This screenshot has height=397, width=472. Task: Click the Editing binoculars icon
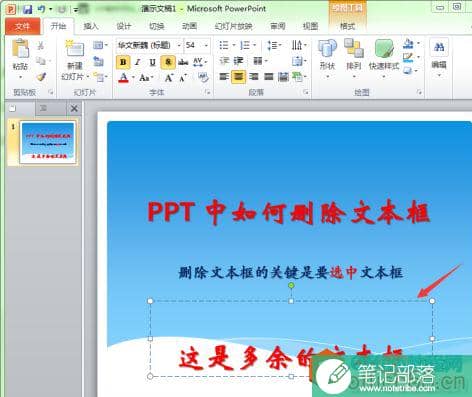(x=439, y=47)
